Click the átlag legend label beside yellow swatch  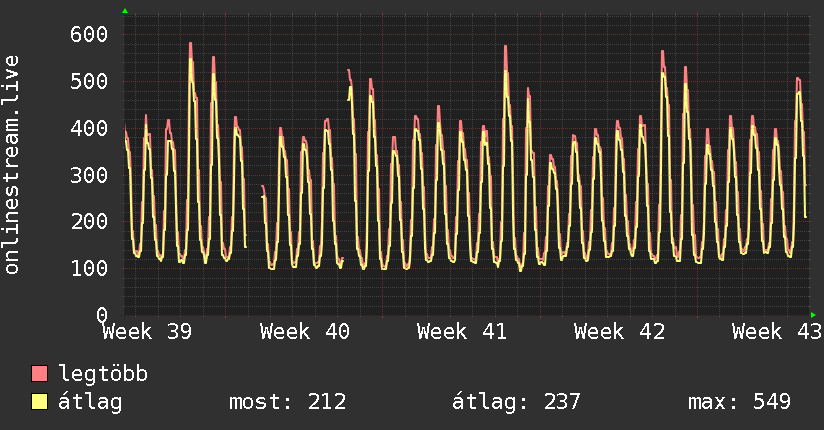point(90,402)
